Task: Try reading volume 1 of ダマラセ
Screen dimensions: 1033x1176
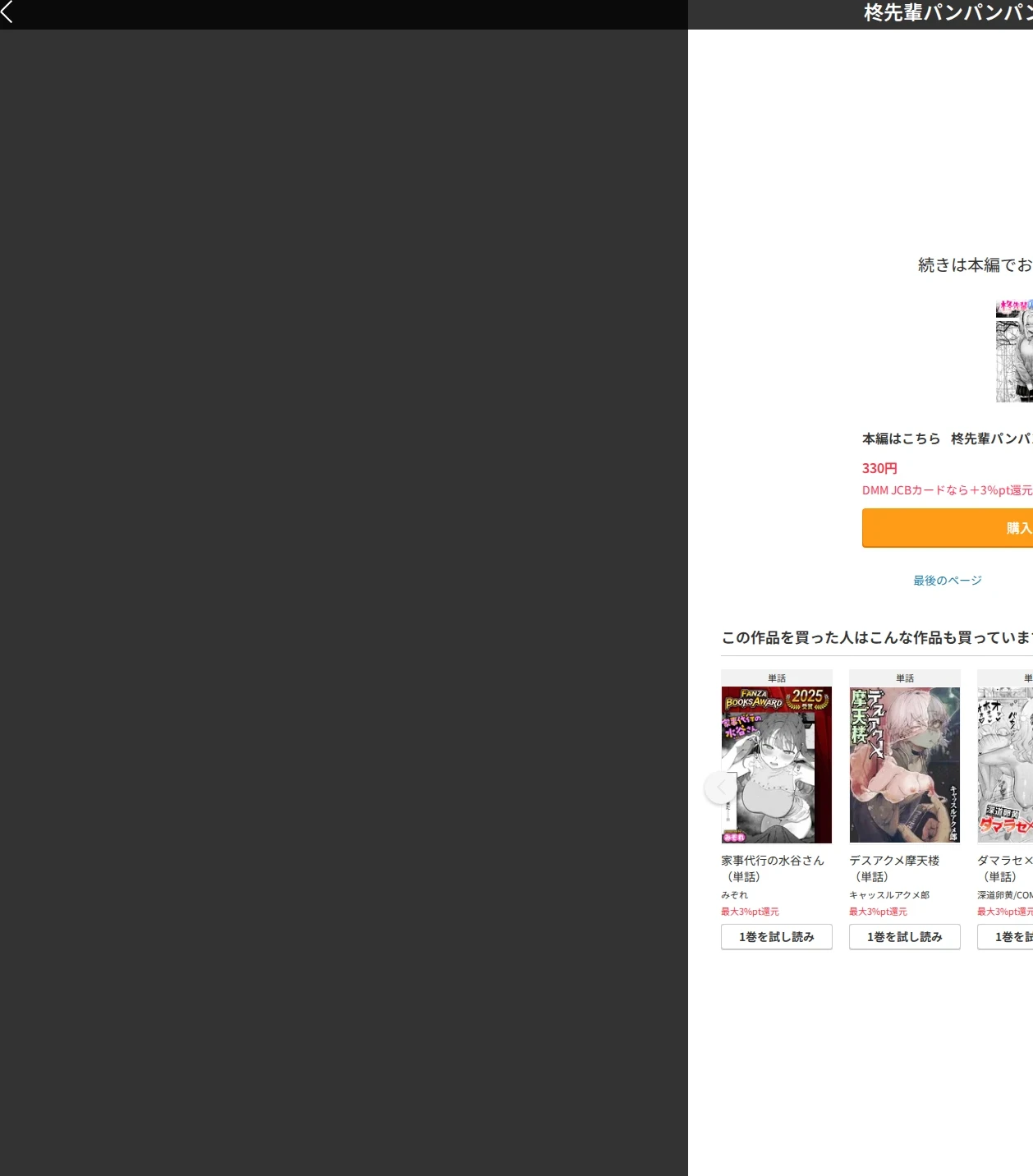Action: coord(1005,937)
